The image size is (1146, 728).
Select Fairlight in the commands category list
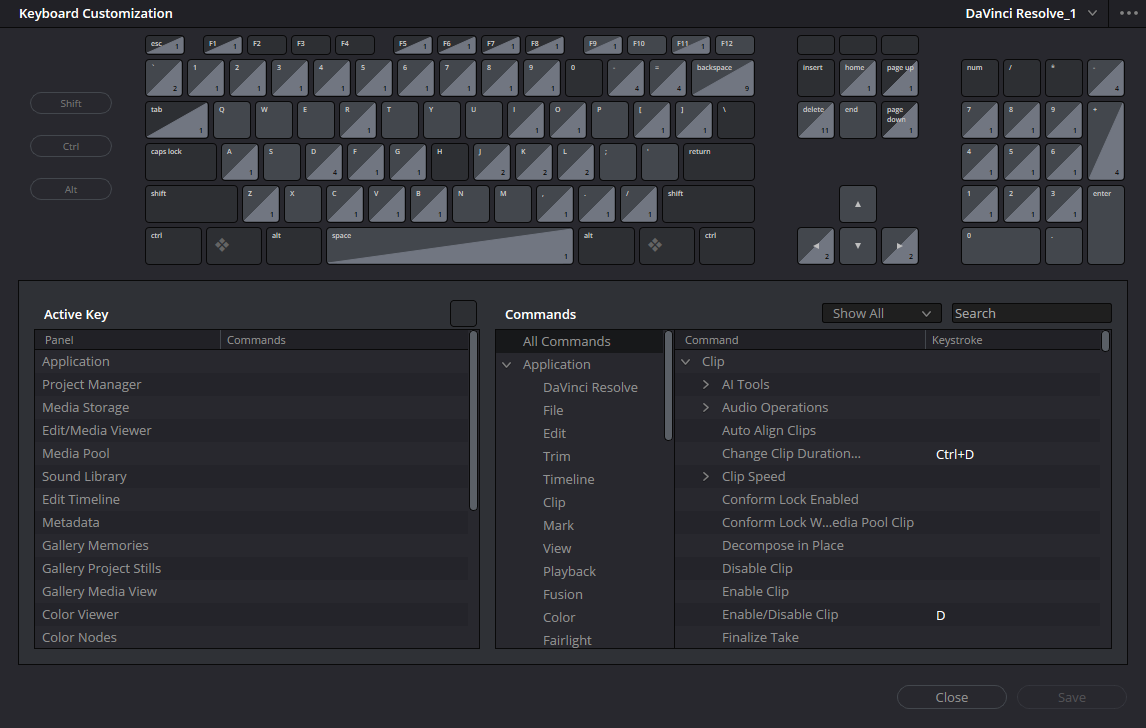[x=567, y=641]
